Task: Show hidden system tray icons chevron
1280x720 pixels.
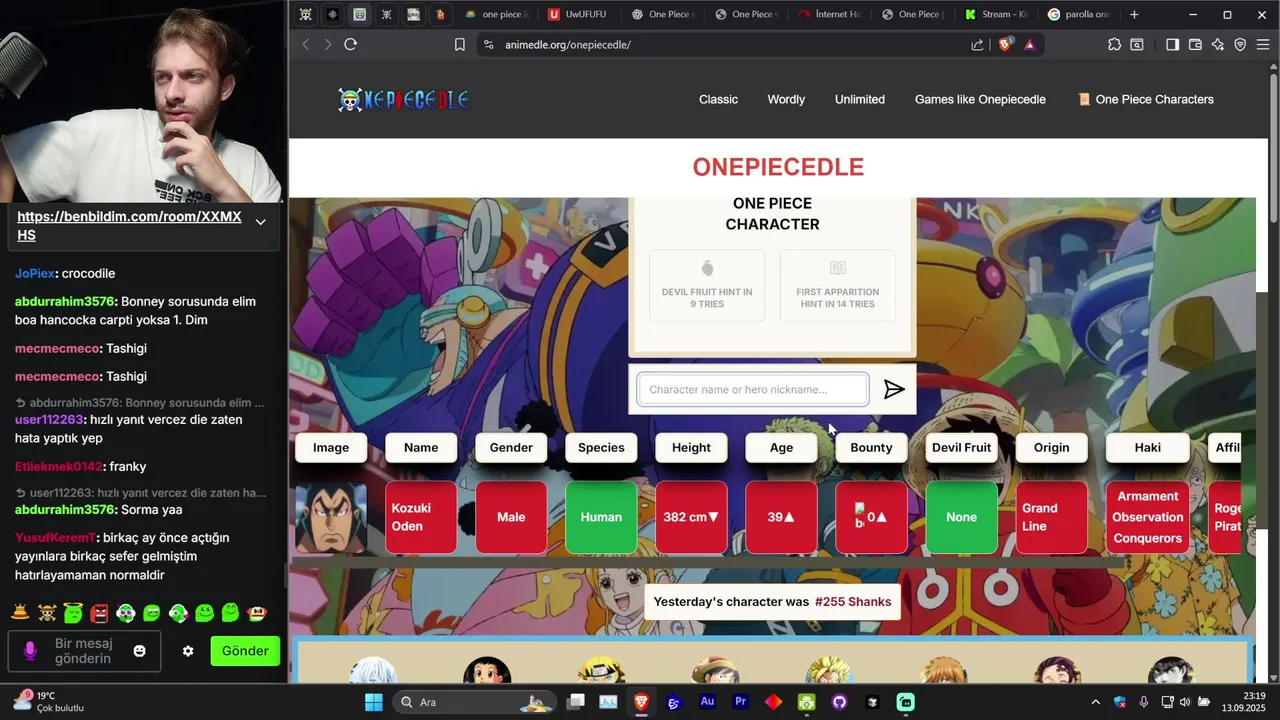Action: pyautogui.click(x=1095, y=702)
